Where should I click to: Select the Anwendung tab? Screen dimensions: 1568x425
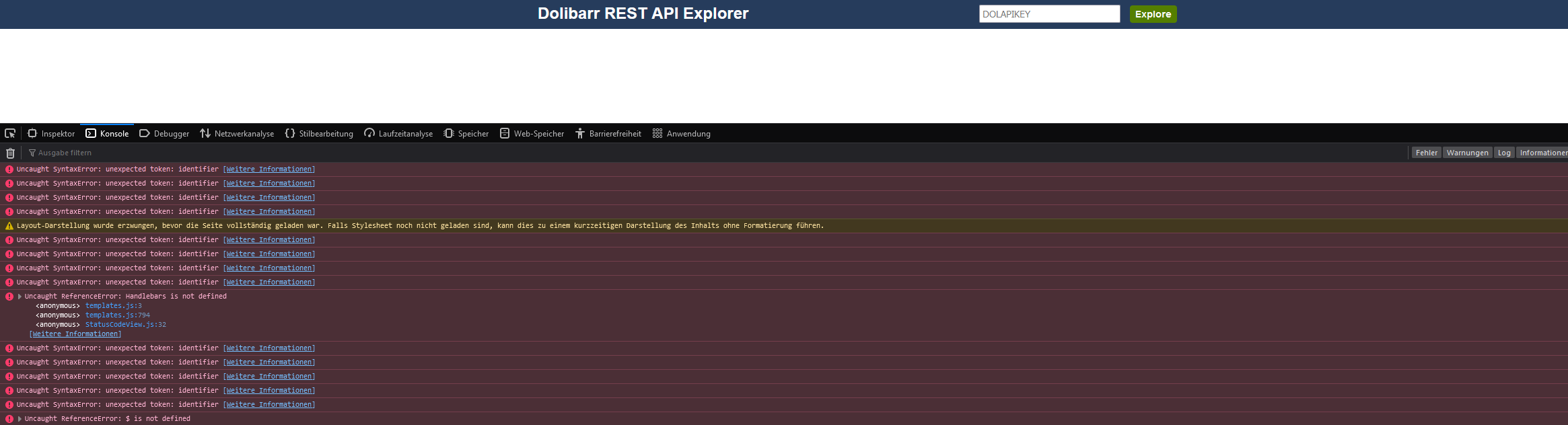[682, 133]
